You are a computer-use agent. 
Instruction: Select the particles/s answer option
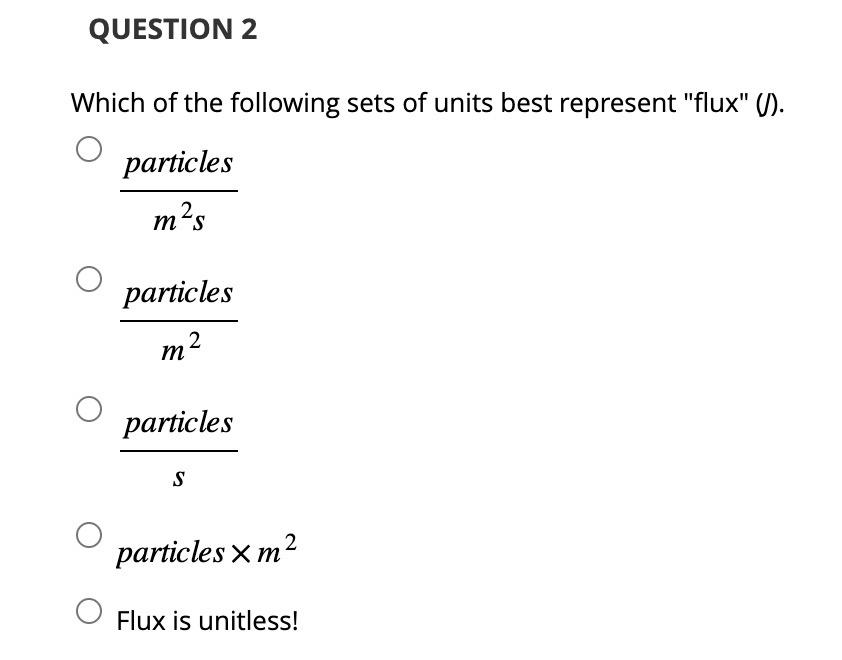pos(90,408)
